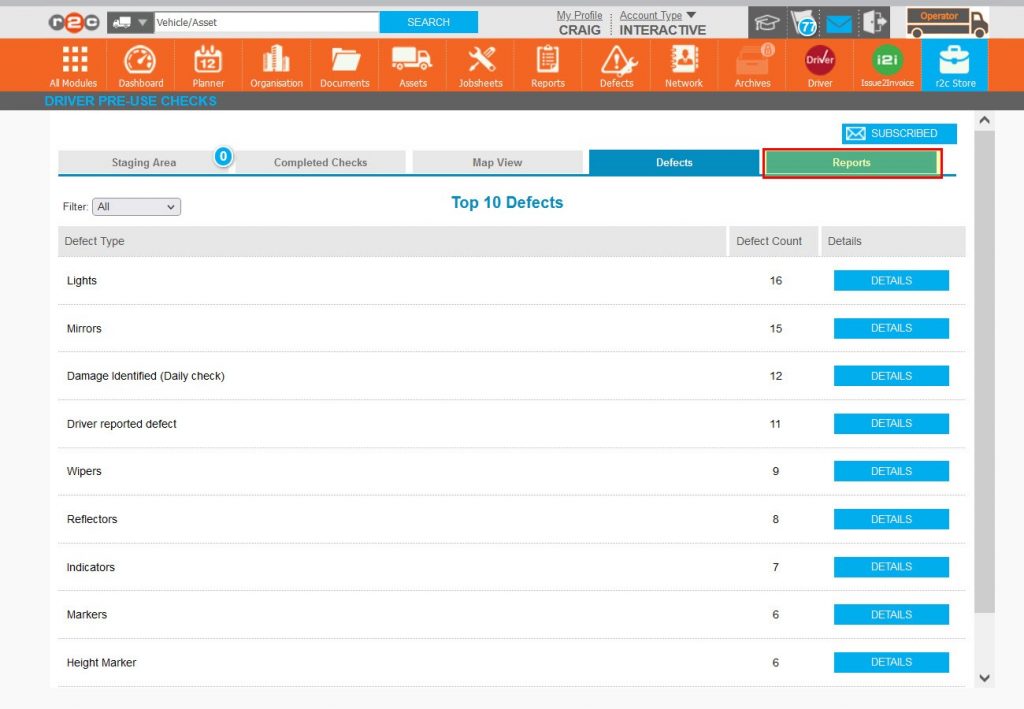Toggle the SUBSCRIBED status

click(x=897, y=133)
